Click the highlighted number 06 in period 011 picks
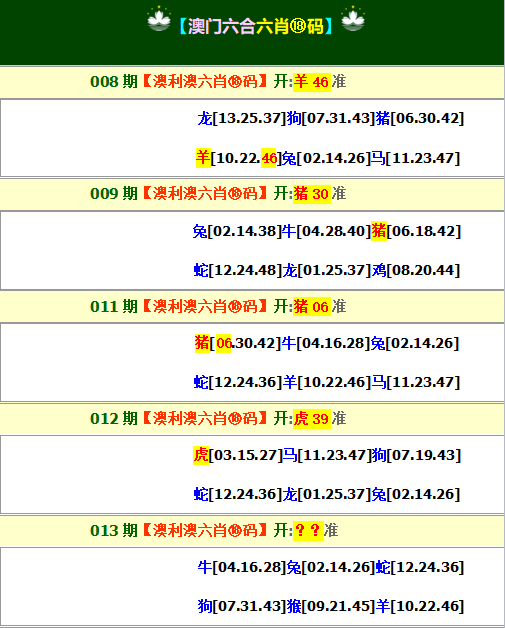The height and width of the screenshot is (628, 505). click(223, 343)
